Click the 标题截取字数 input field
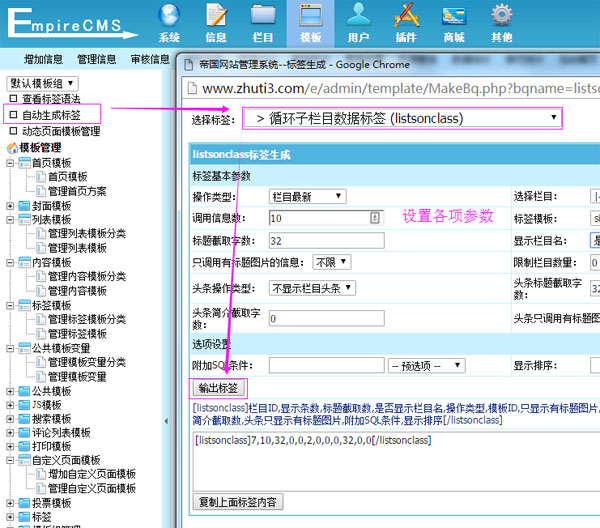Viewport: 600px width, 528px height. pyautogui.click(x=326, y=241)
